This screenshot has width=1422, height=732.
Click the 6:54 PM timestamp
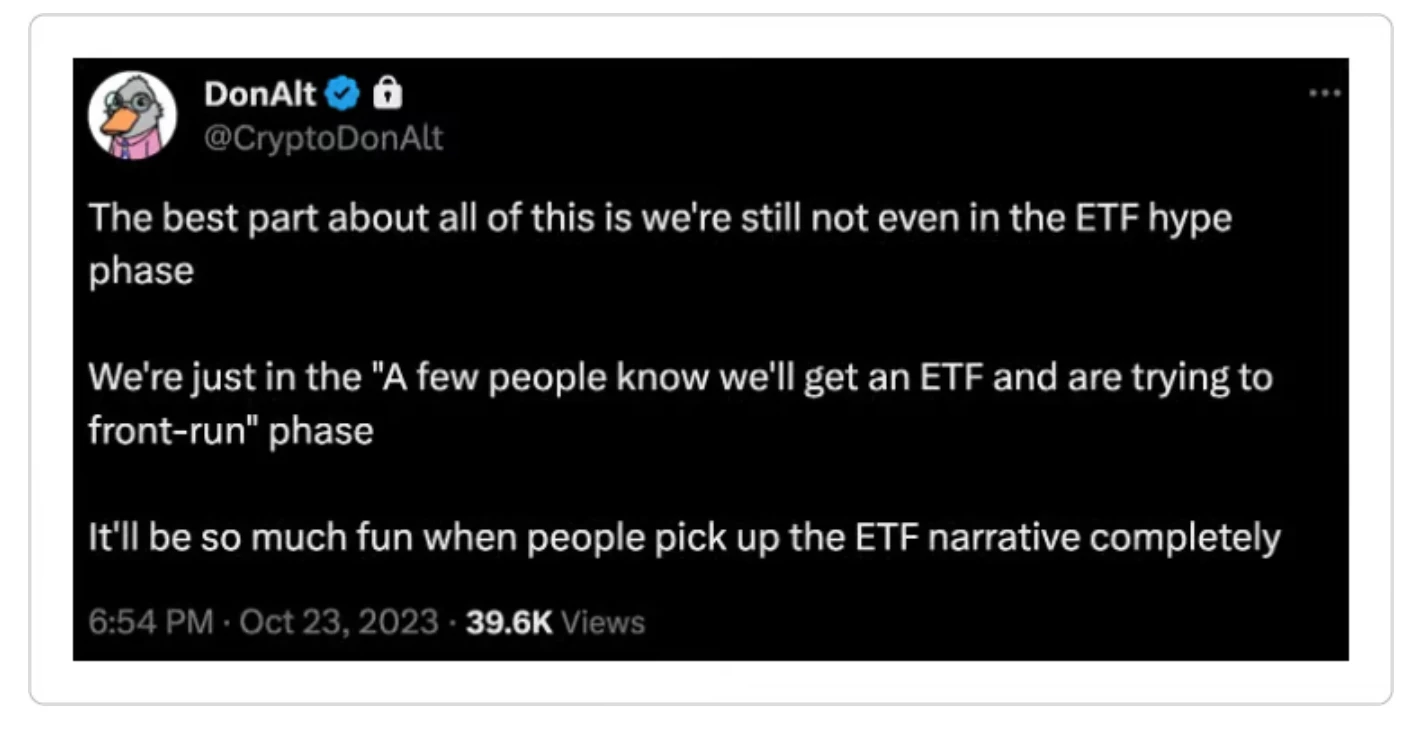click(x=150, y=622)
